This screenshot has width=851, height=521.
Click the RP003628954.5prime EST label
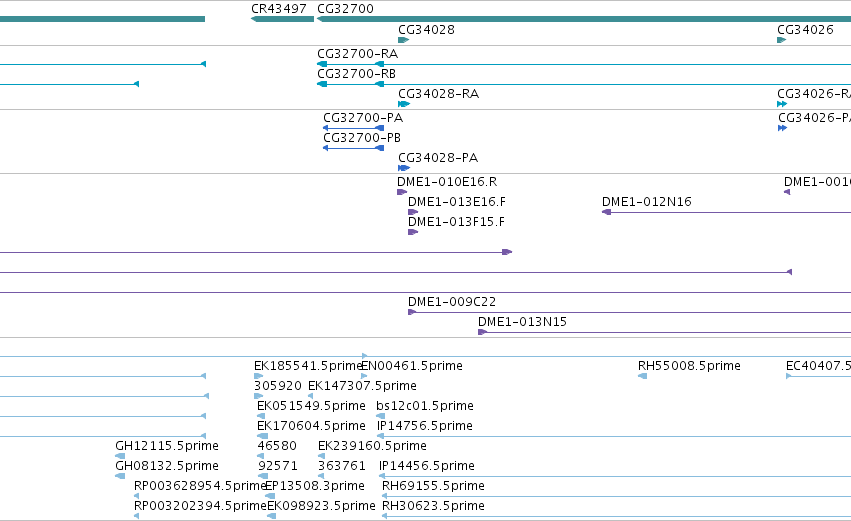[200, 486]
